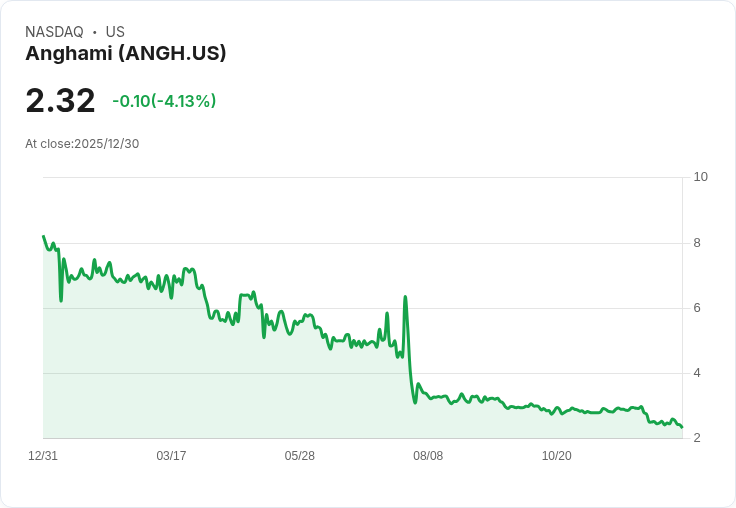Select the 08/08 date on x-axis
Screen dimensions: 736x508
click(x=428, y=456)
